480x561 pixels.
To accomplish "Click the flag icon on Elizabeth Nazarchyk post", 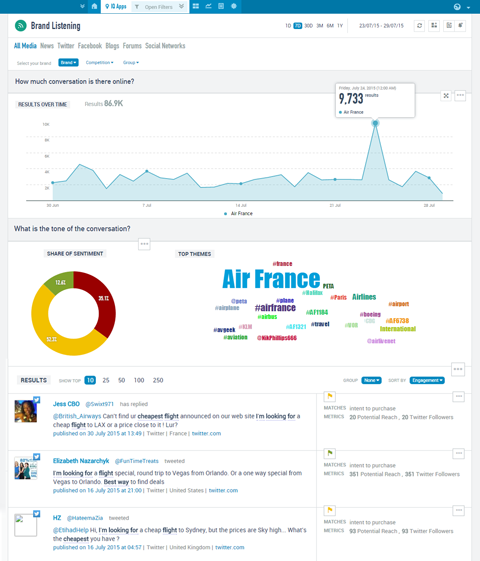I will coord(330,453).
